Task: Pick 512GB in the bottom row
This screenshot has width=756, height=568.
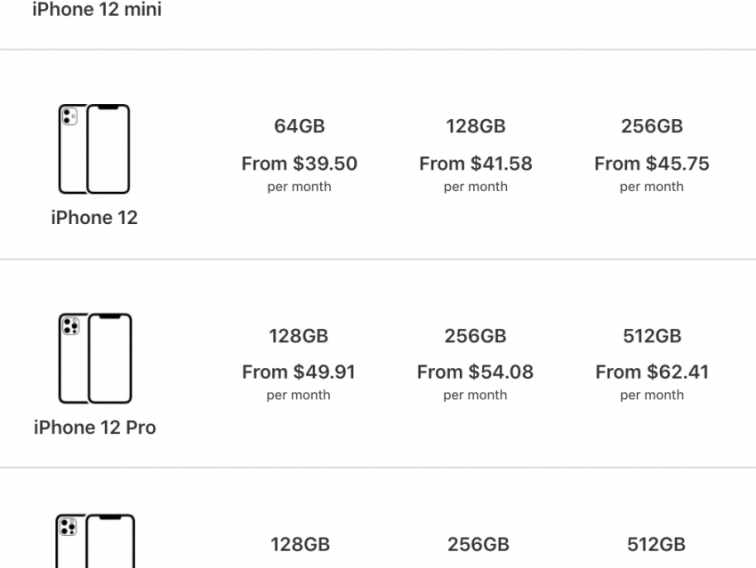Action: (656, 545)
